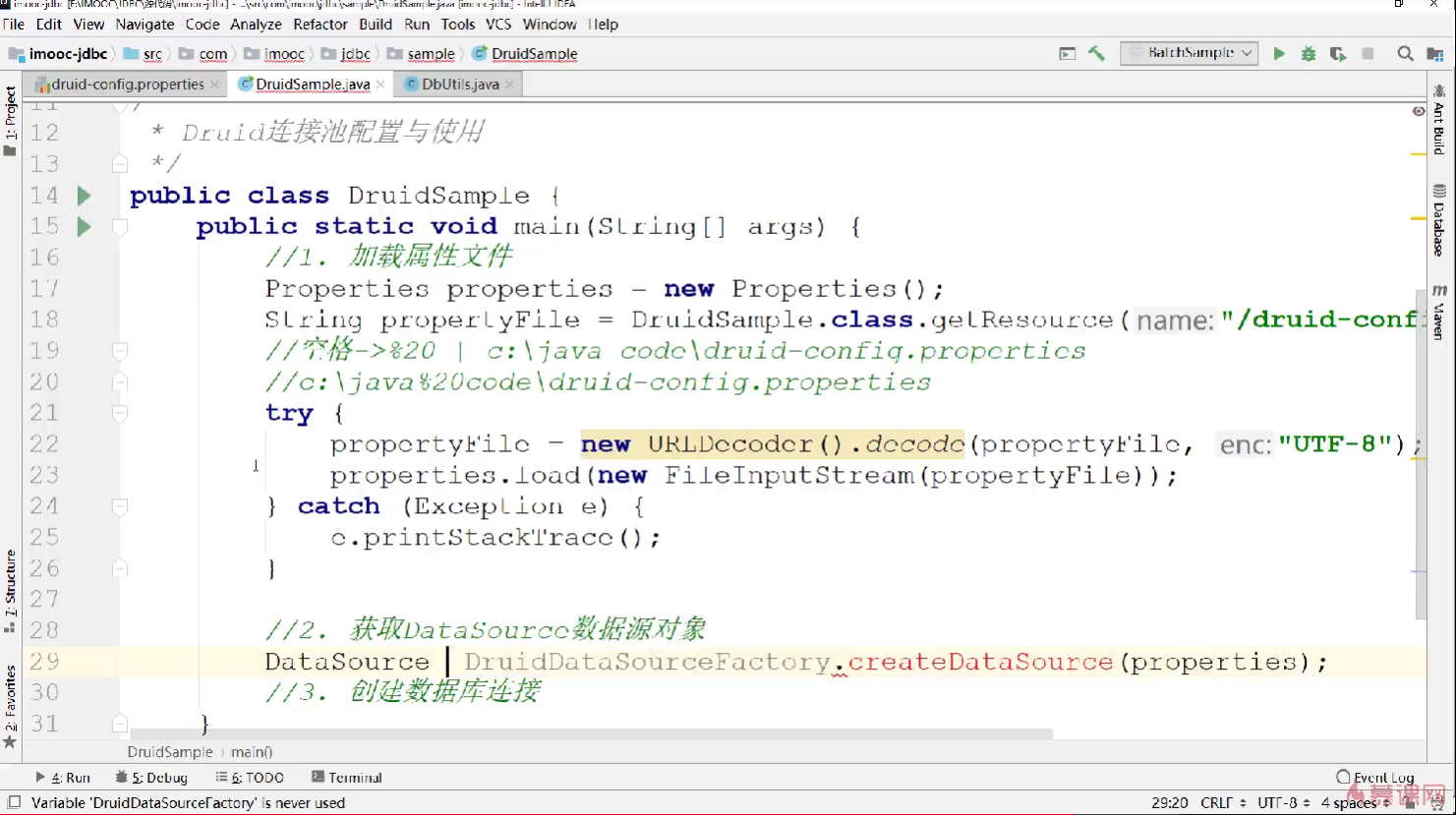Collapse the comment fold at line 13

coord(120,163)
